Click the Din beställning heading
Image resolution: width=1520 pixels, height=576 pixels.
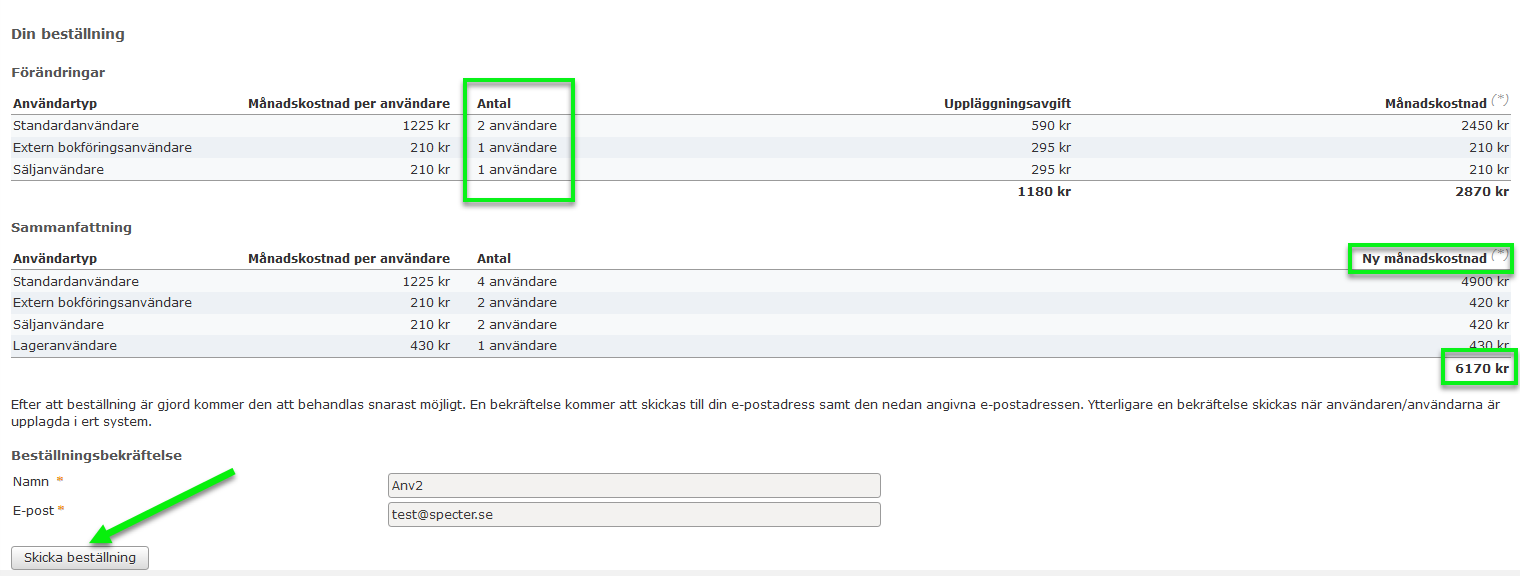click(x=68, y=34)
